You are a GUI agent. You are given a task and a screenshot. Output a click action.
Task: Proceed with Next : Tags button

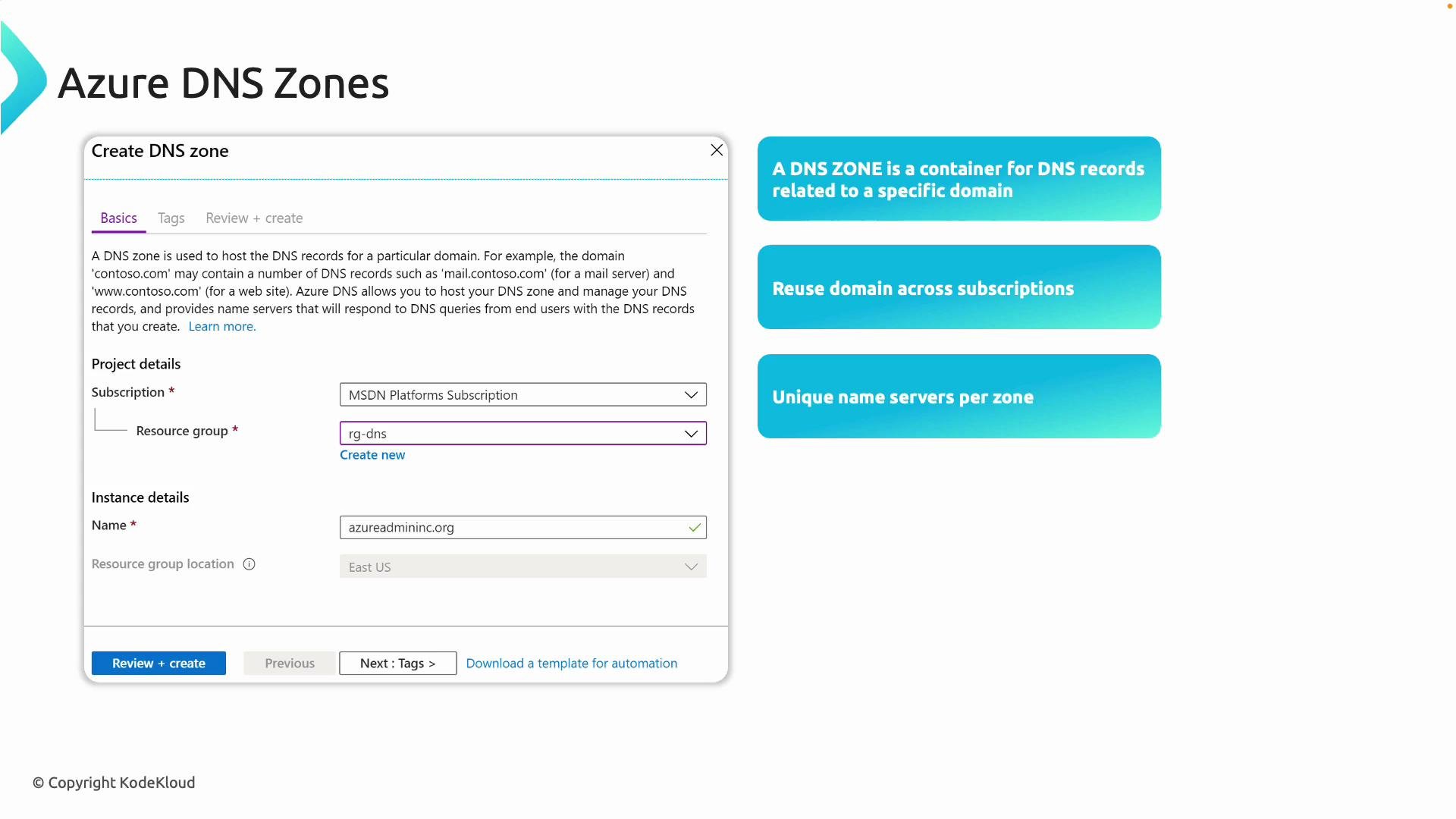click(398, 664)
